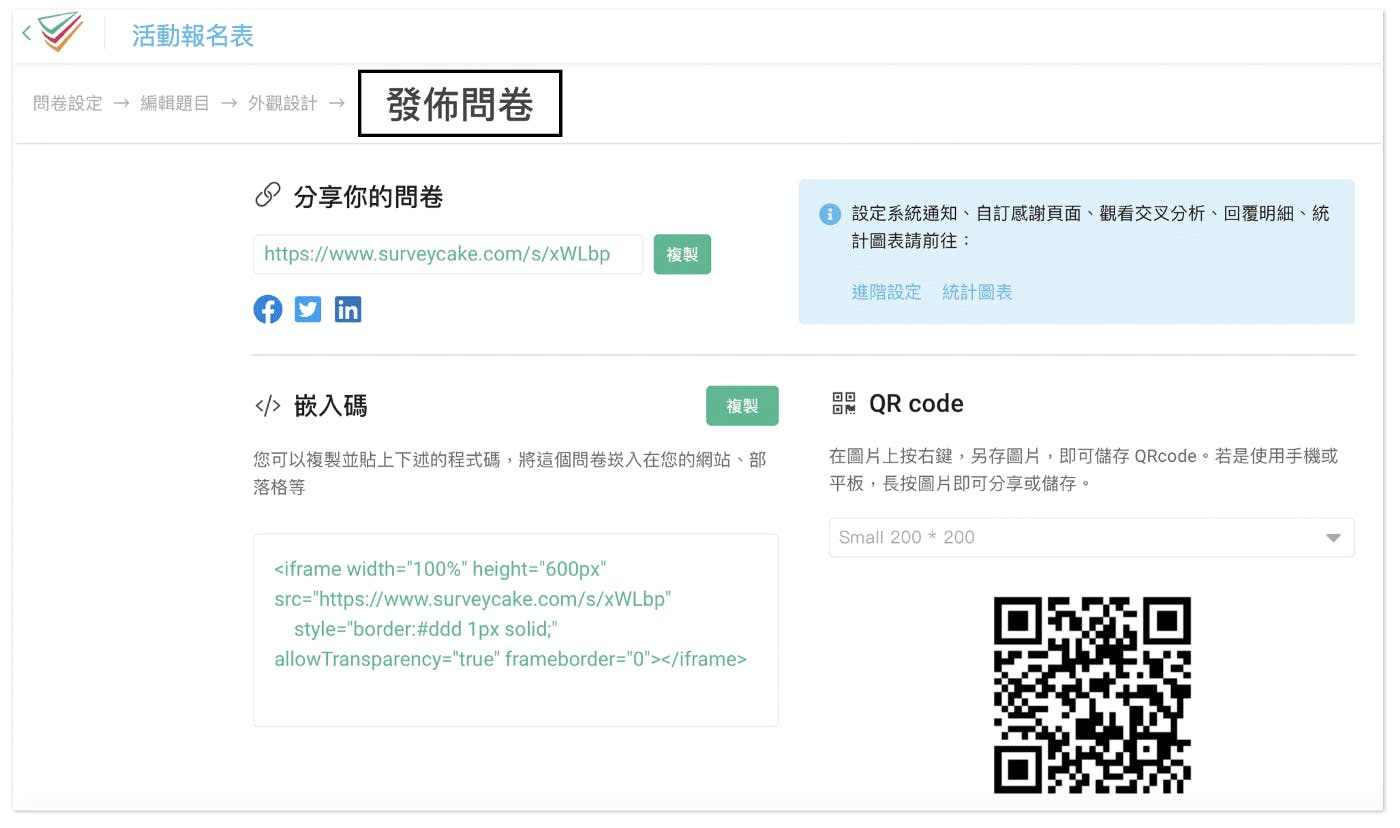1400x828 pixels.
Task: Open 統計圖表 link
Action: (x=977, y=292)
